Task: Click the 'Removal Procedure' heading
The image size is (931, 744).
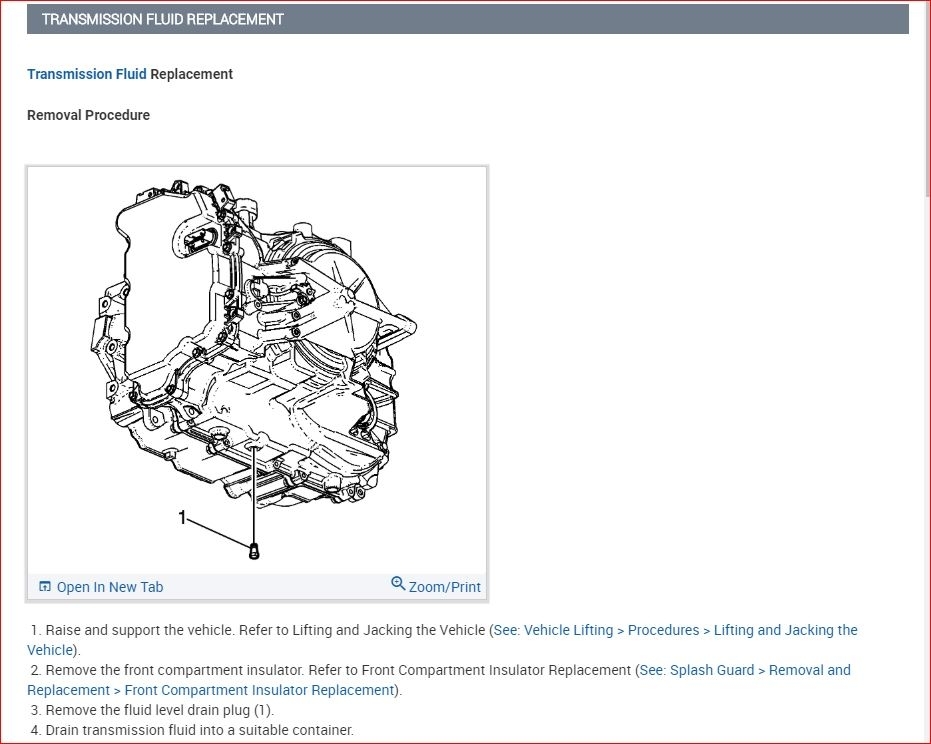Action: [88, 115]
